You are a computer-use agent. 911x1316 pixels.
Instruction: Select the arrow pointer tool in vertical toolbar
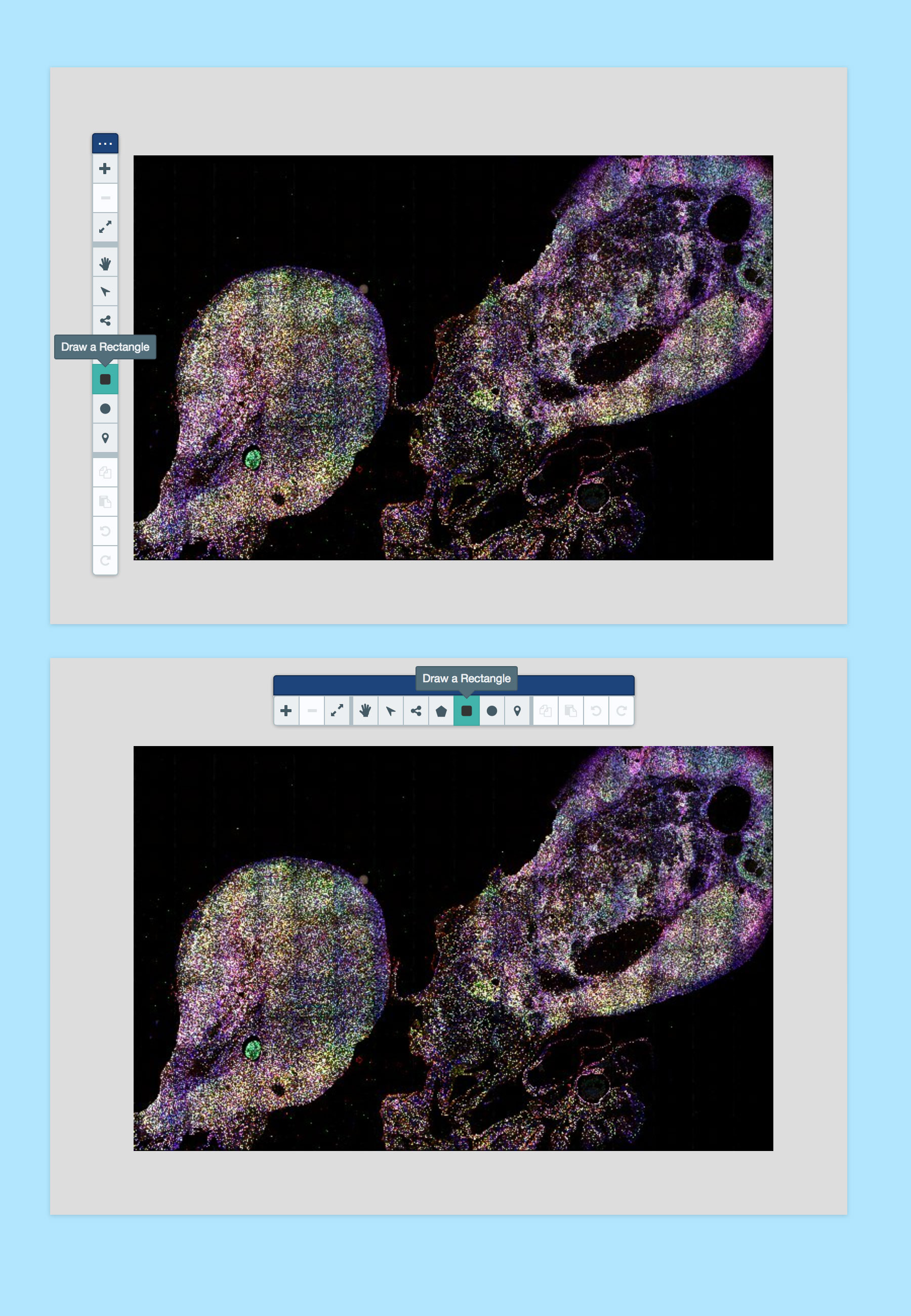pyautogui.click(x=105, y=292)
